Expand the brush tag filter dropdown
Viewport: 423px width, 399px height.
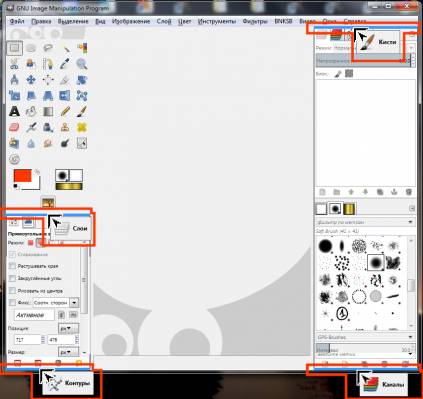365,222
